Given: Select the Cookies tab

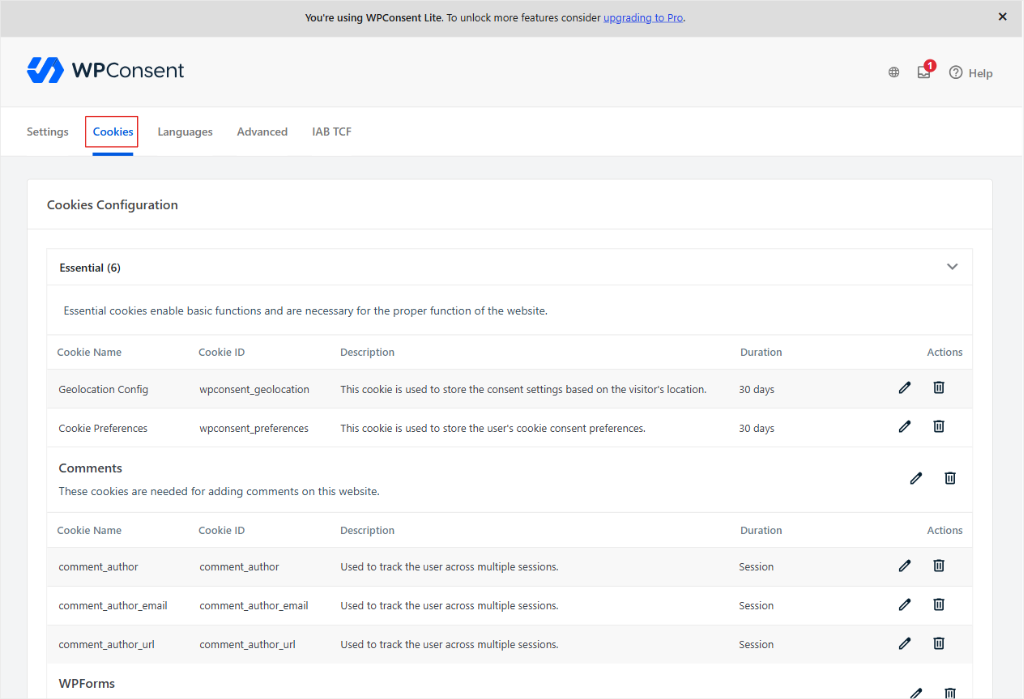Looking at the screenshot, I should [x=112, y=131].
